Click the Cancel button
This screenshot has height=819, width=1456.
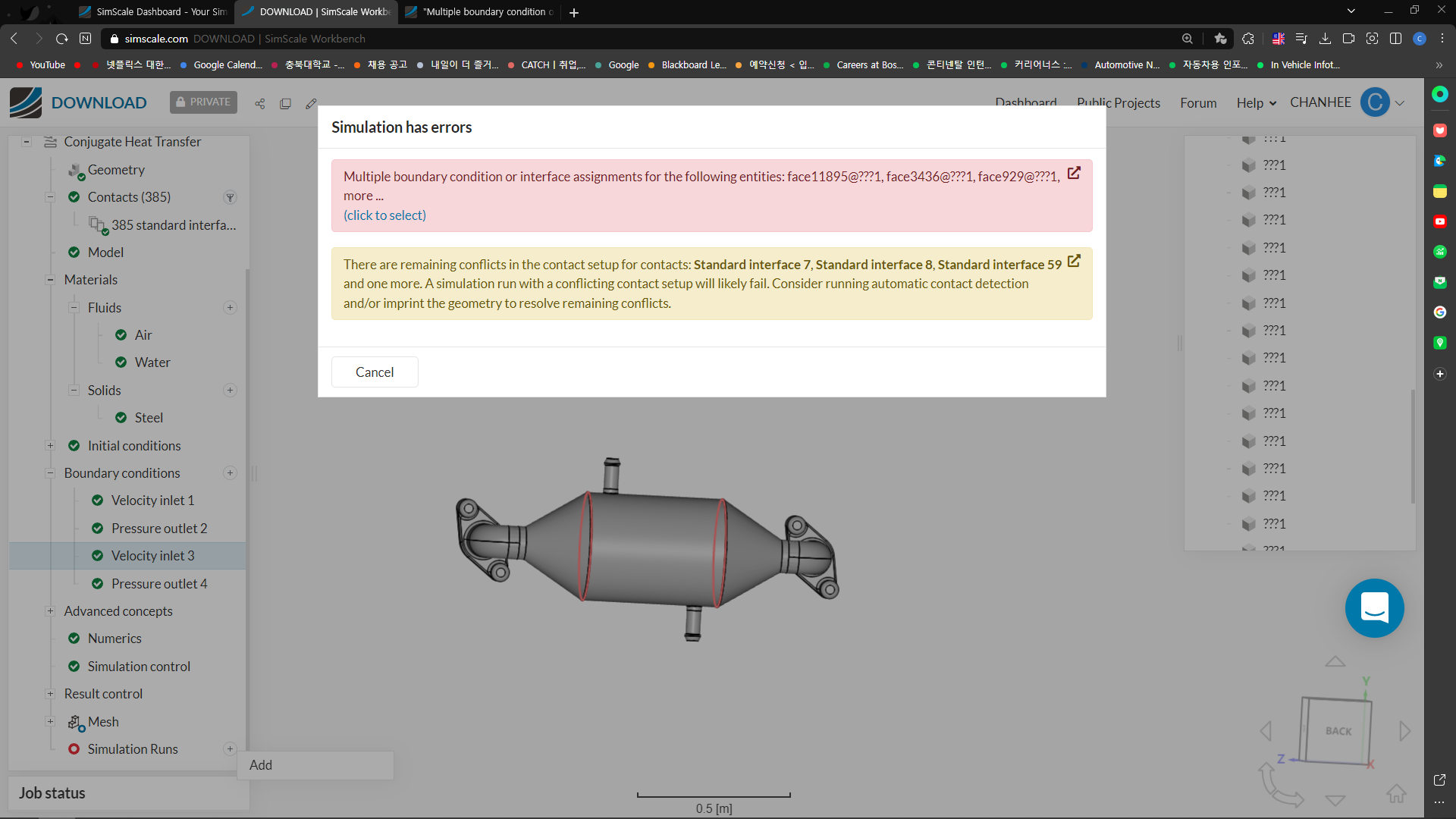pyautogui.click(x=375, y=372)
